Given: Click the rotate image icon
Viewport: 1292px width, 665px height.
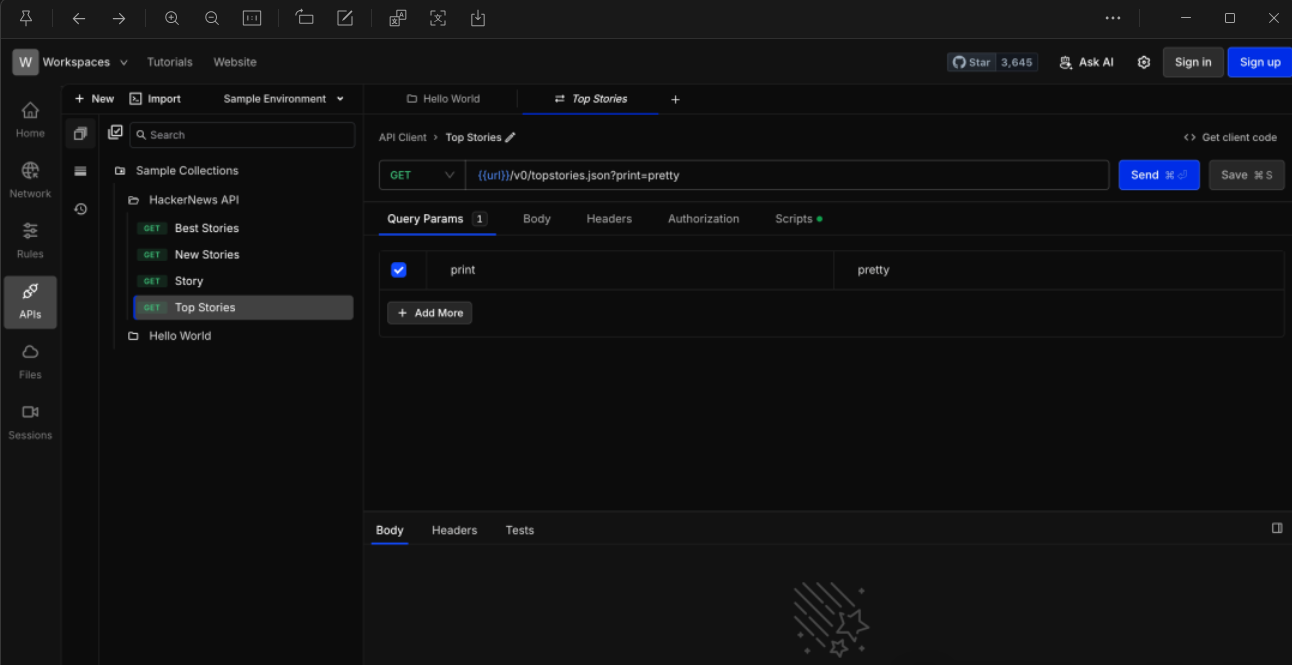Looking at the screenshot, I should coord(305,18).
